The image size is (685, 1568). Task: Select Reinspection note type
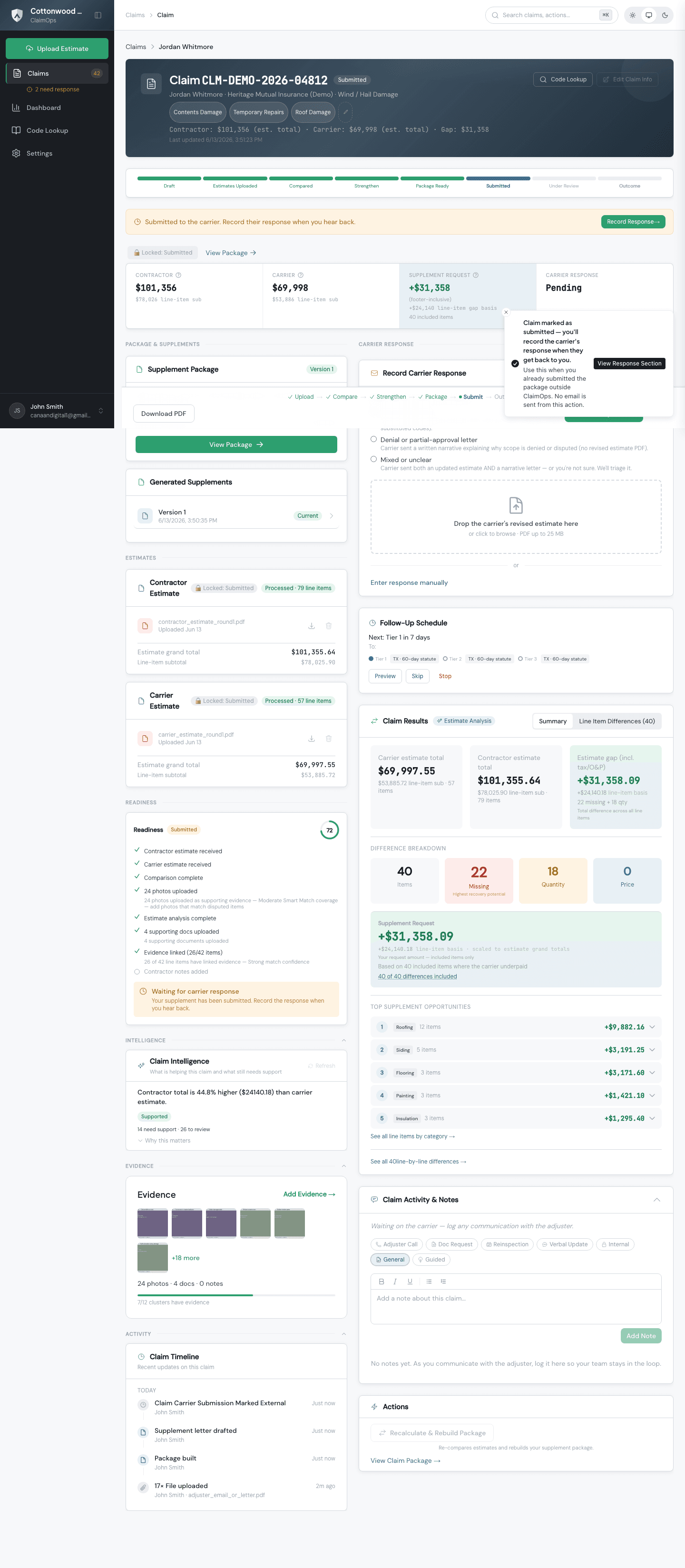click(x=507, y=1244)
